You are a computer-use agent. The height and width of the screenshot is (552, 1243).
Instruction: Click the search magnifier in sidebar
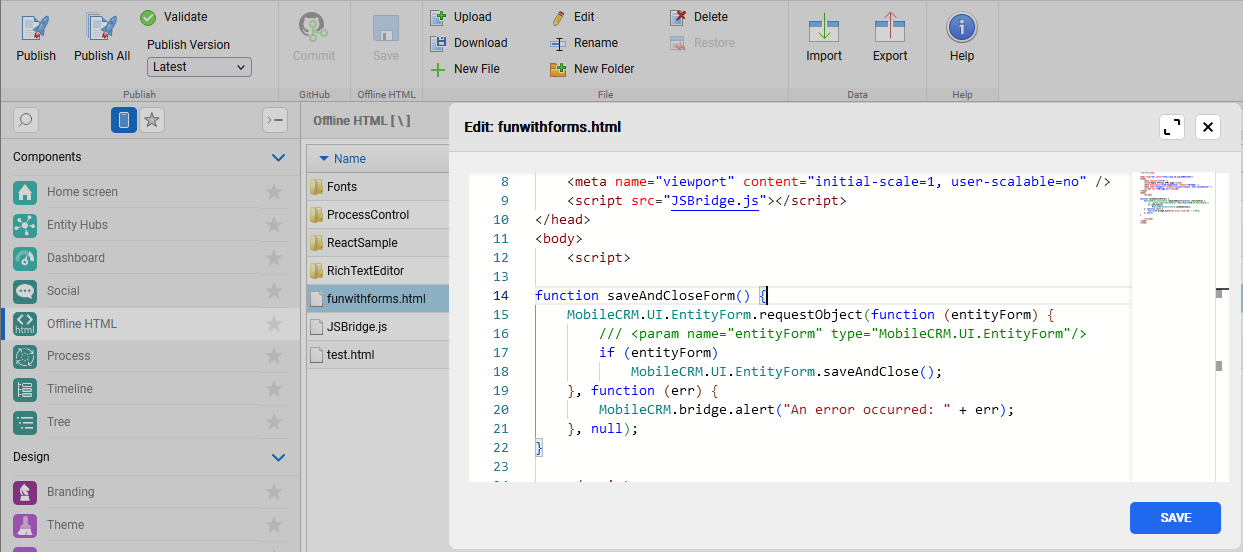pos(26,120)
